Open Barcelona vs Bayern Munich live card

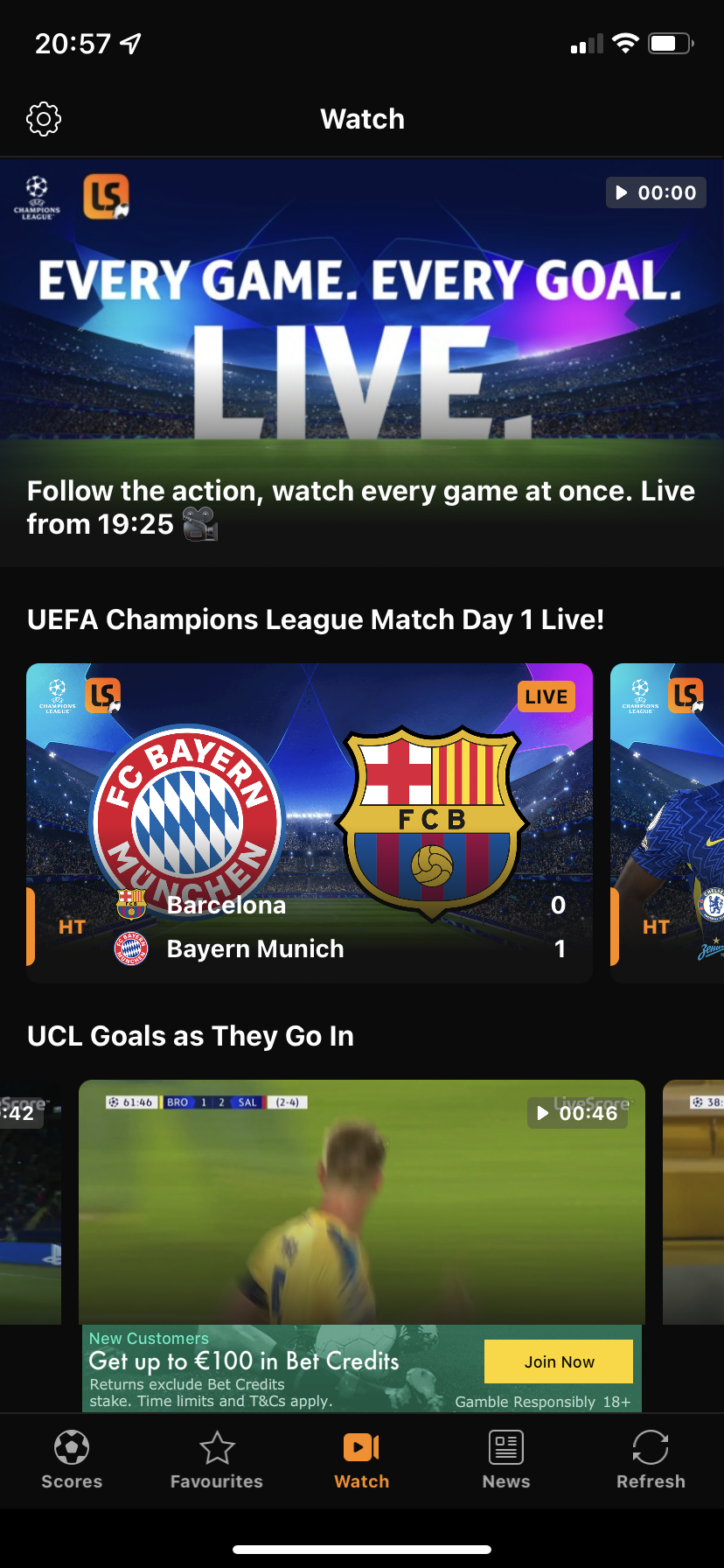[310, 822]
